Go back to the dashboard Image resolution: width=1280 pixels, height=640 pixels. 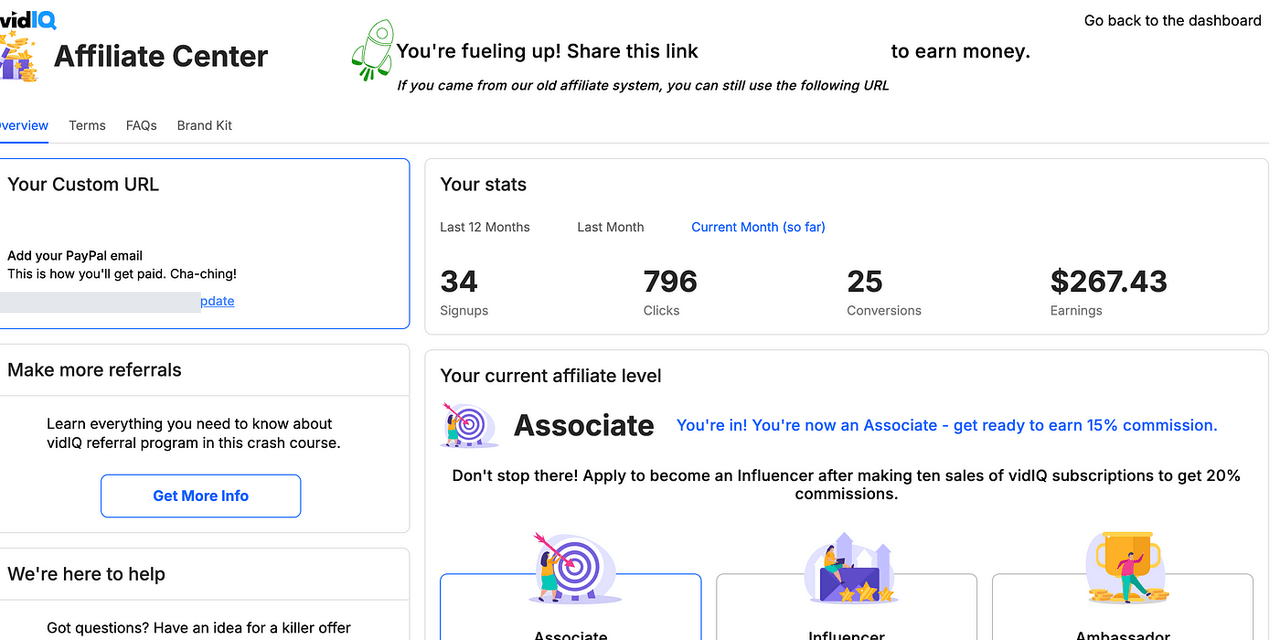[1173, 20]
